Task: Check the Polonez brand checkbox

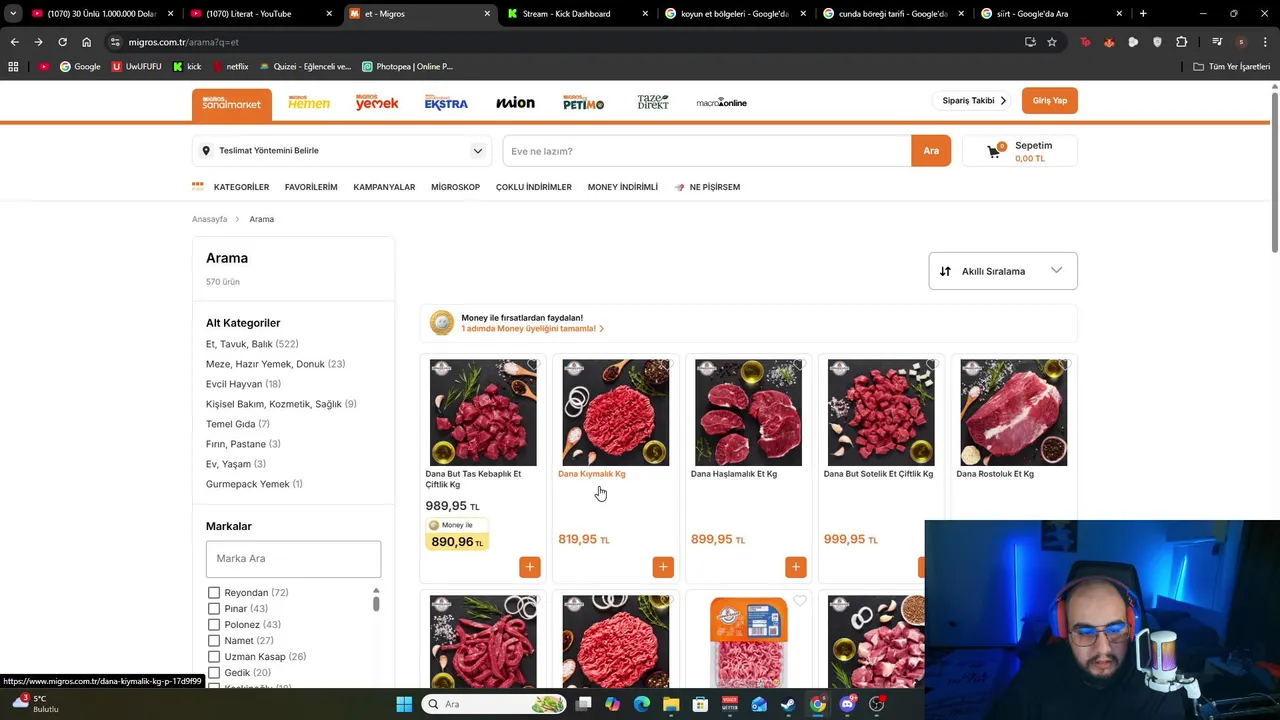Action: click(214, 624)
